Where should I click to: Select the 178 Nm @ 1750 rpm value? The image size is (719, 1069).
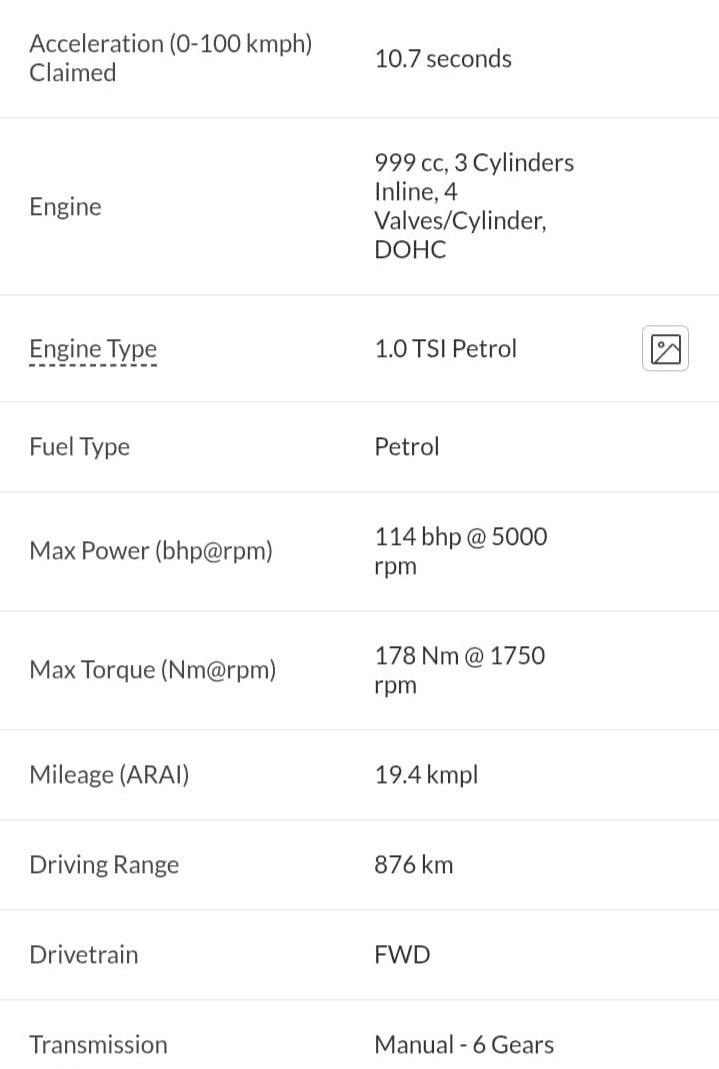(x=460, y=670)
